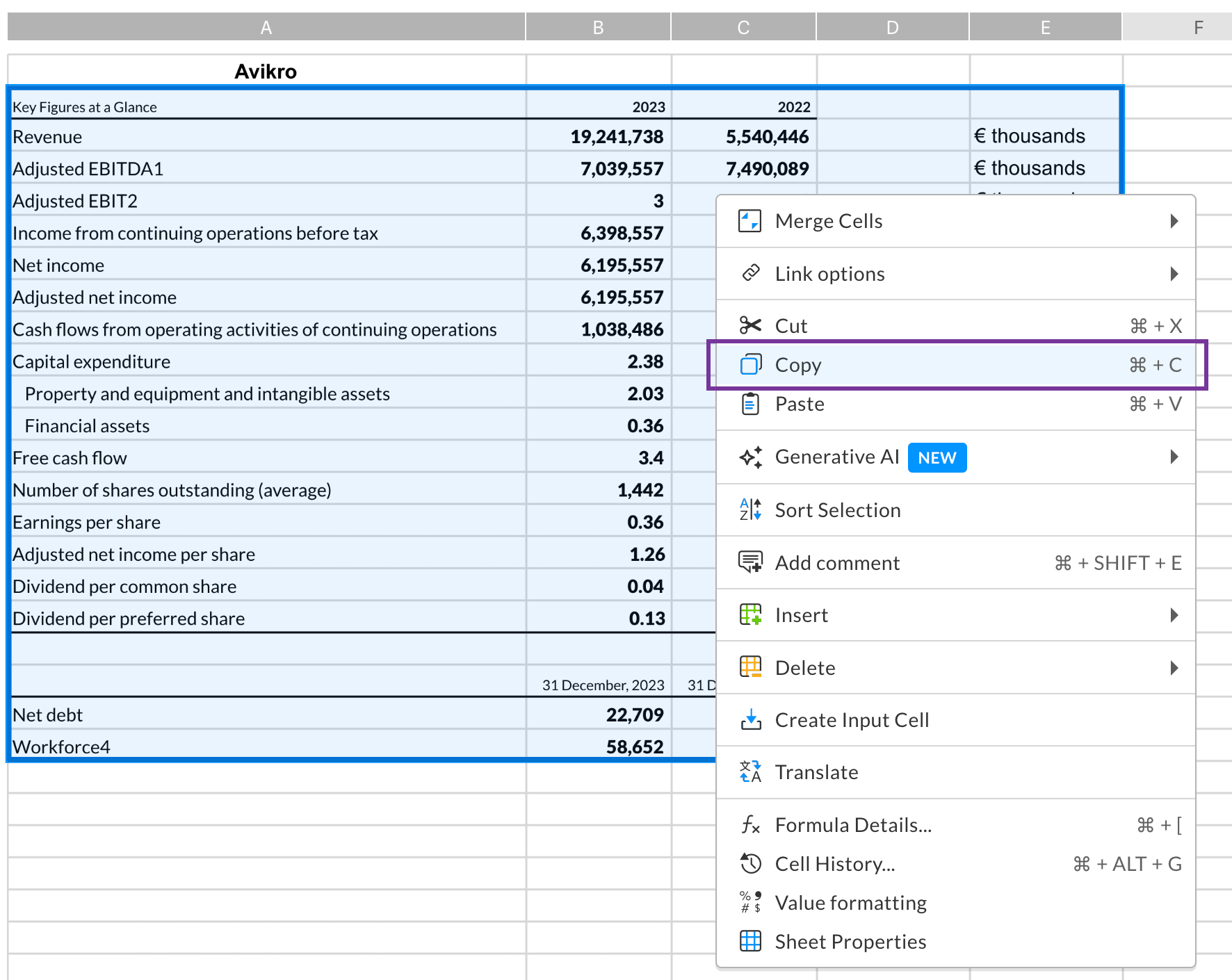Click the Value formatting percent icon
Viewport: 1232px width, 980px height.
pos(750,902)
